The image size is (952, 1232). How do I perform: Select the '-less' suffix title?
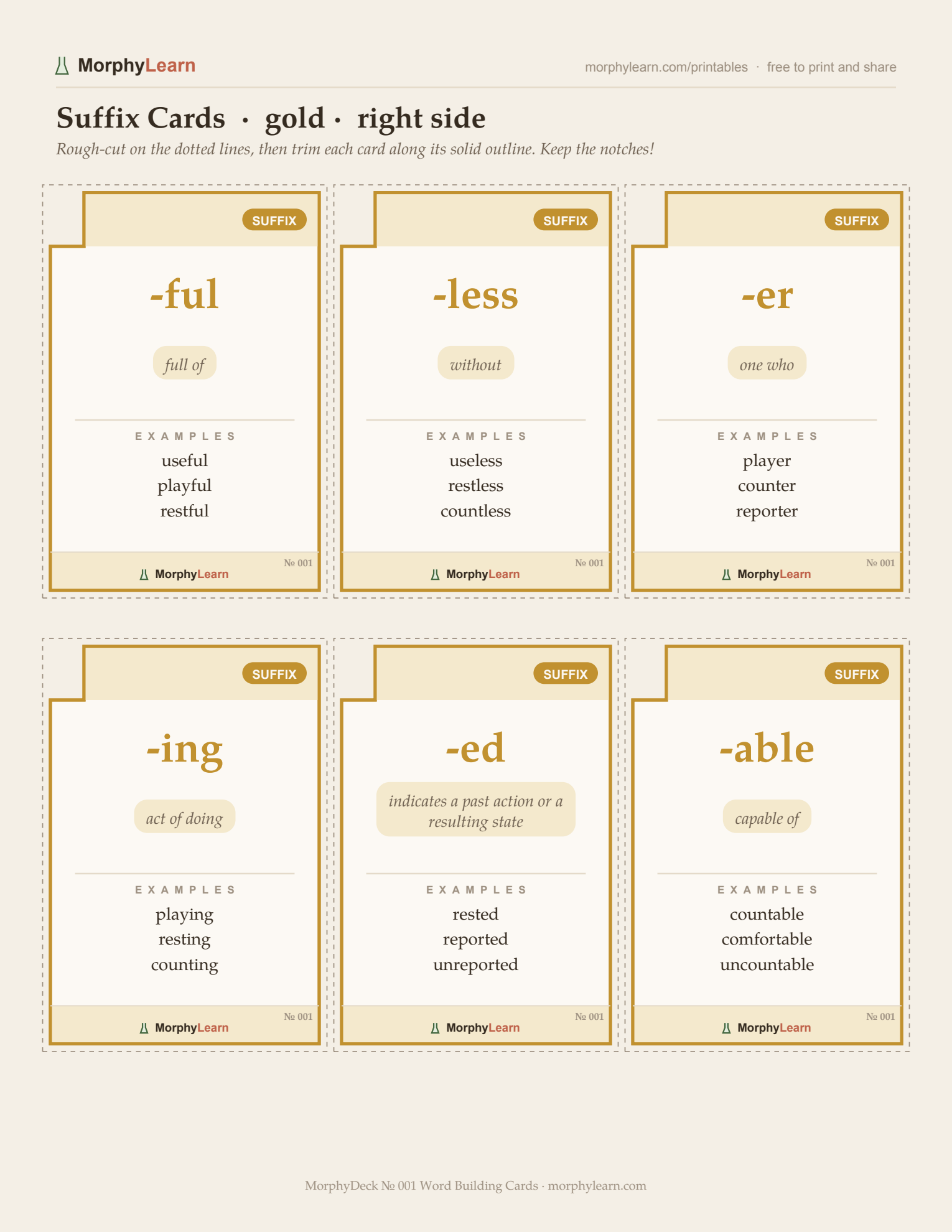(476, 294)
